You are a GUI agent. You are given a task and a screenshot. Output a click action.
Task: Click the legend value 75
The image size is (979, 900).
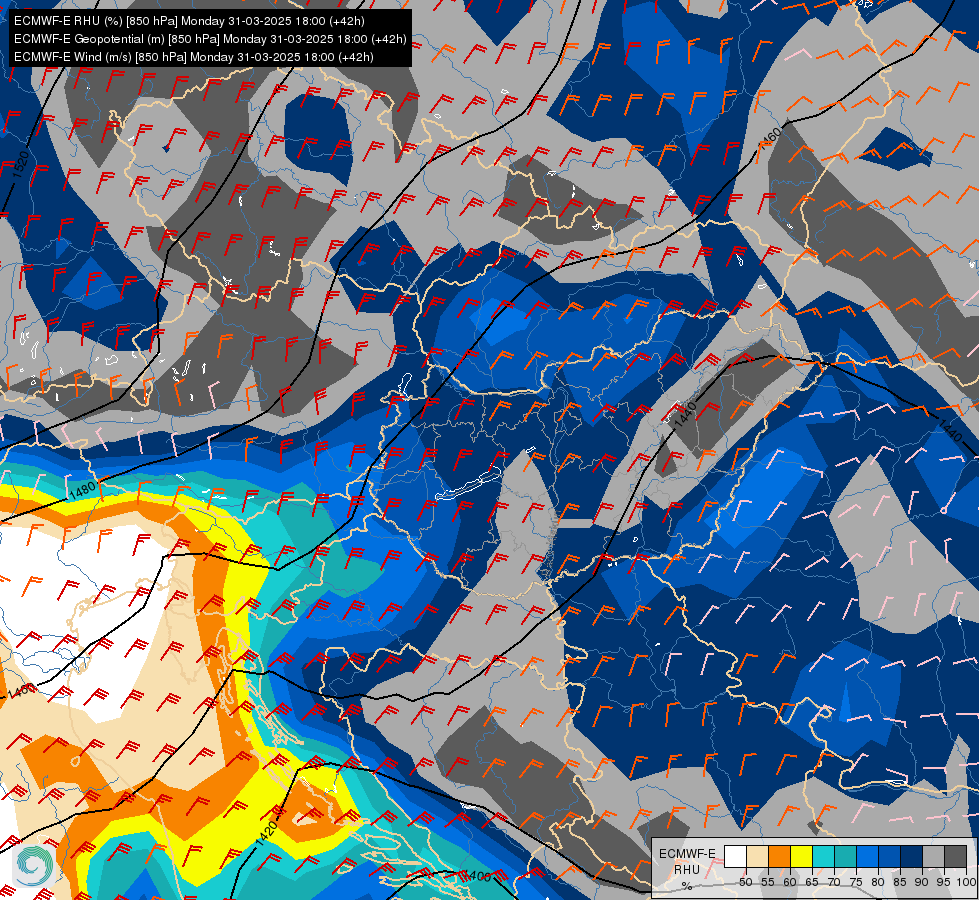tap(856, 882)
